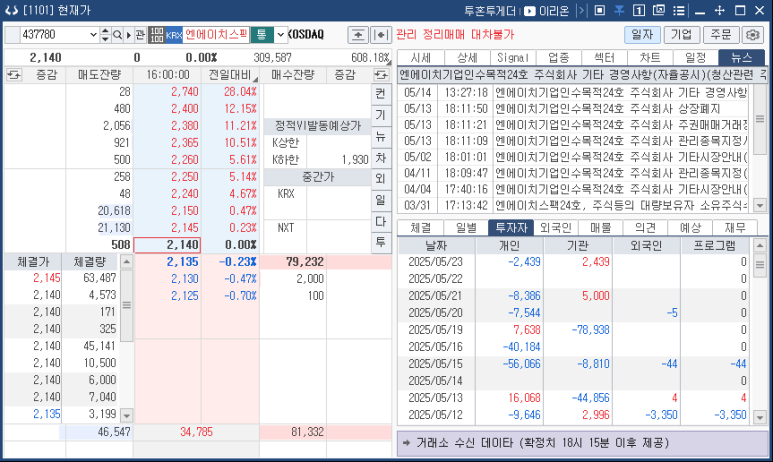Image resolution: width=773 pixels, height=462 pixels.
Task: Switch to the 업종 tab
Action: coord(559,58)
